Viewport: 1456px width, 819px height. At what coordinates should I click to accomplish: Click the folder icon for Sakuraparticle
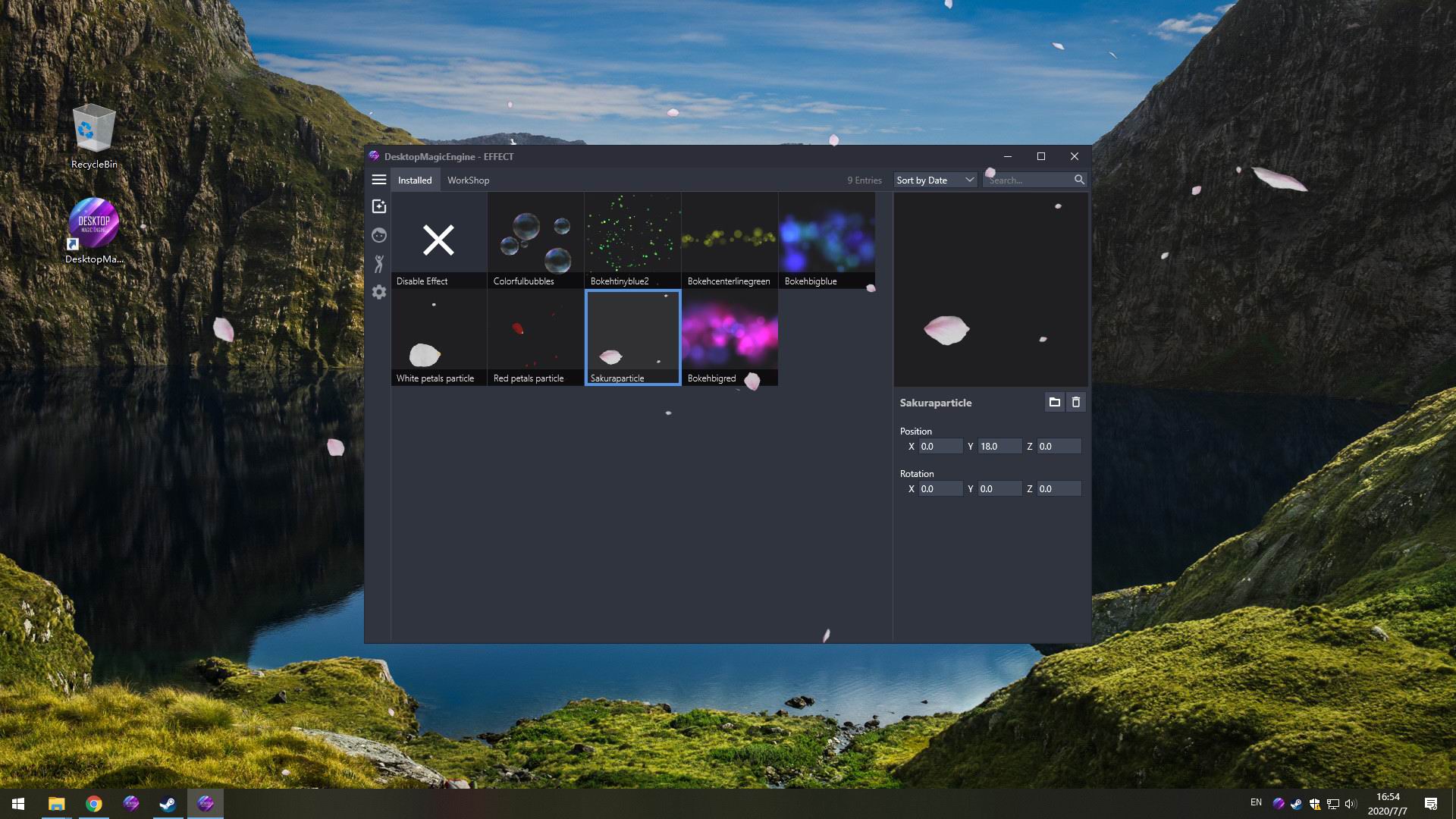pyautogui.click(x=1053, y=402)
